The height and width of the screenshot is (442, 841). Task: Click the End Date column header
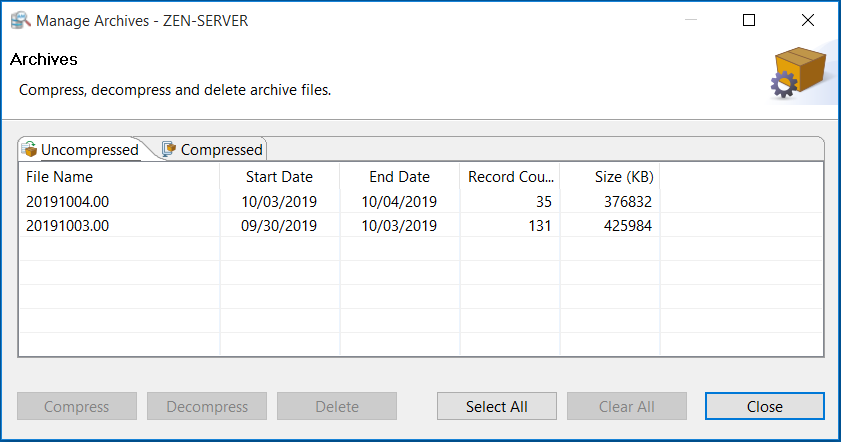[x=399, y=177]
